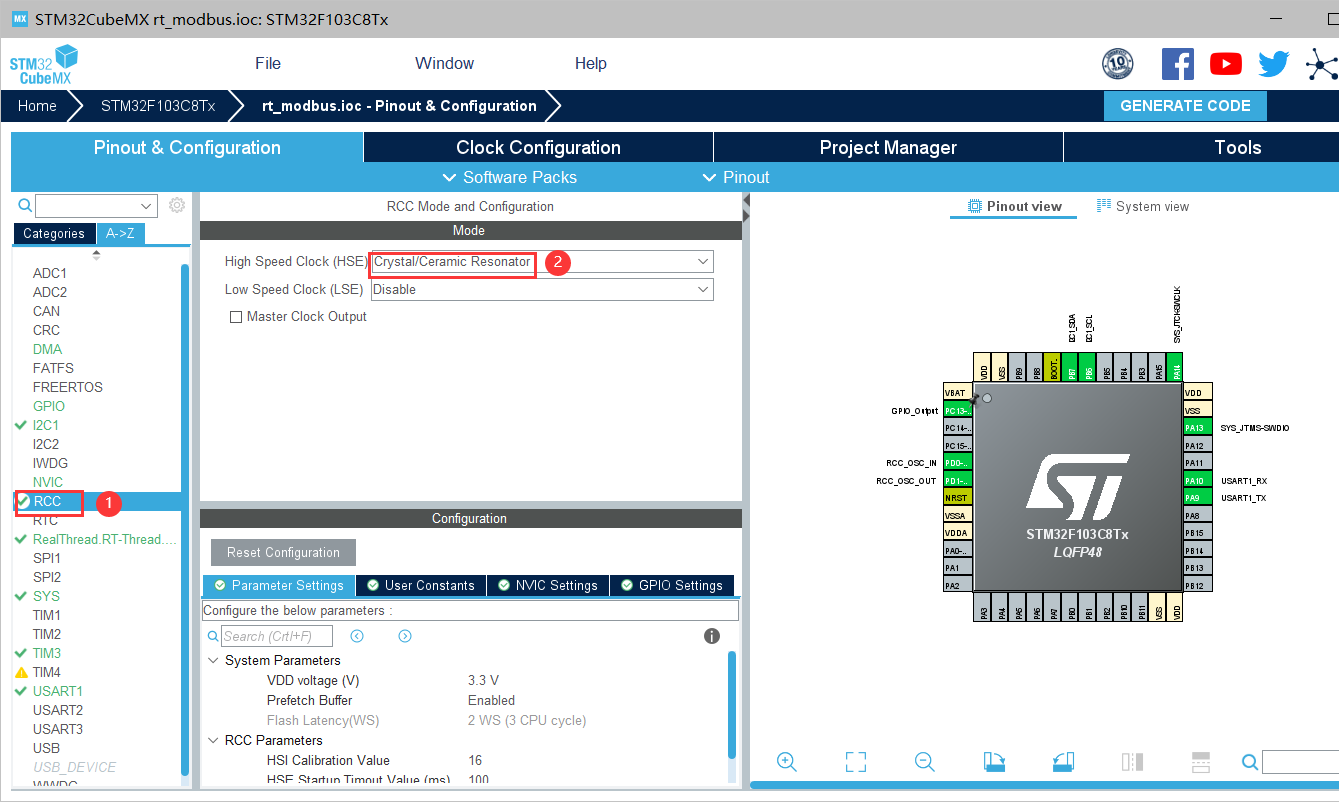Viewport: 1339px width, 802px height.
Task: Click the 10-year anniversary badge icon
Action: [x=1117, y=64]
